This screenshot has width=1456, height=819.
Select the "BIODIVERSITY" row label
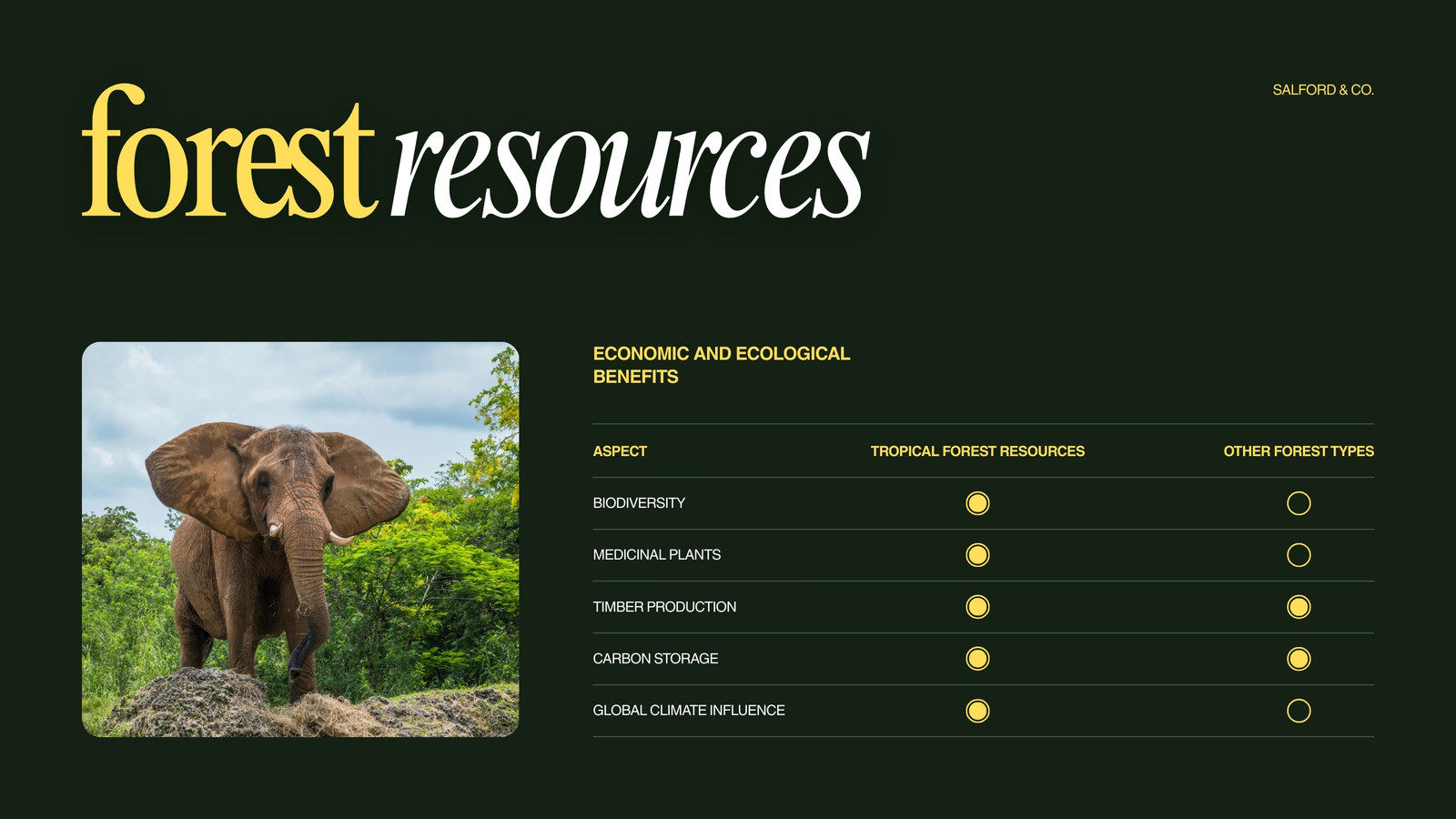click(639, 503)
